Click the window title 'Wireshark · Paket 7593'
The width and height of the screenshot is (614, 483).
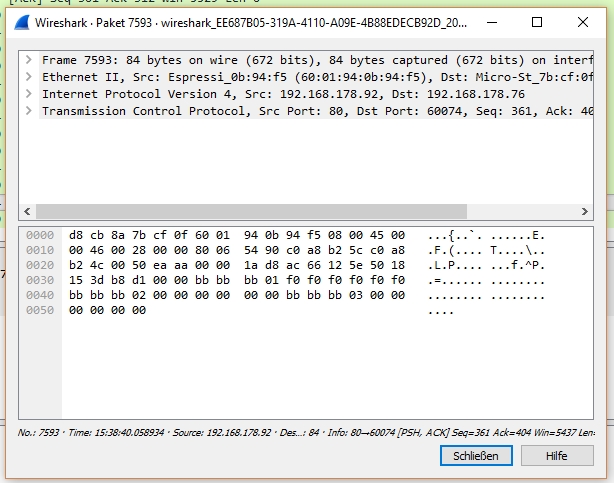[93, 23]
